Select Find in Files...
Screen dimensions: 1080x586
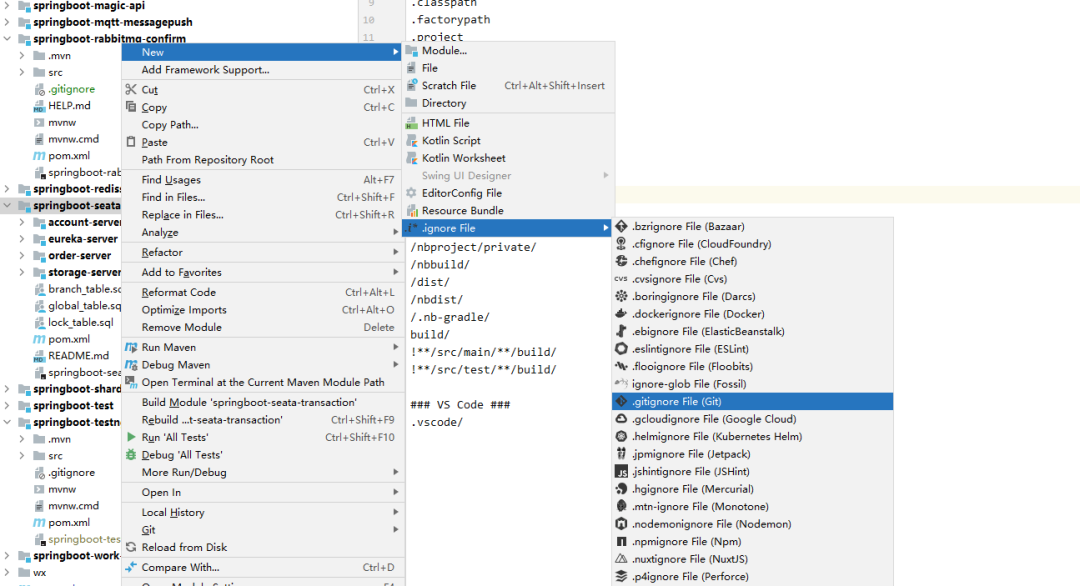262,198
